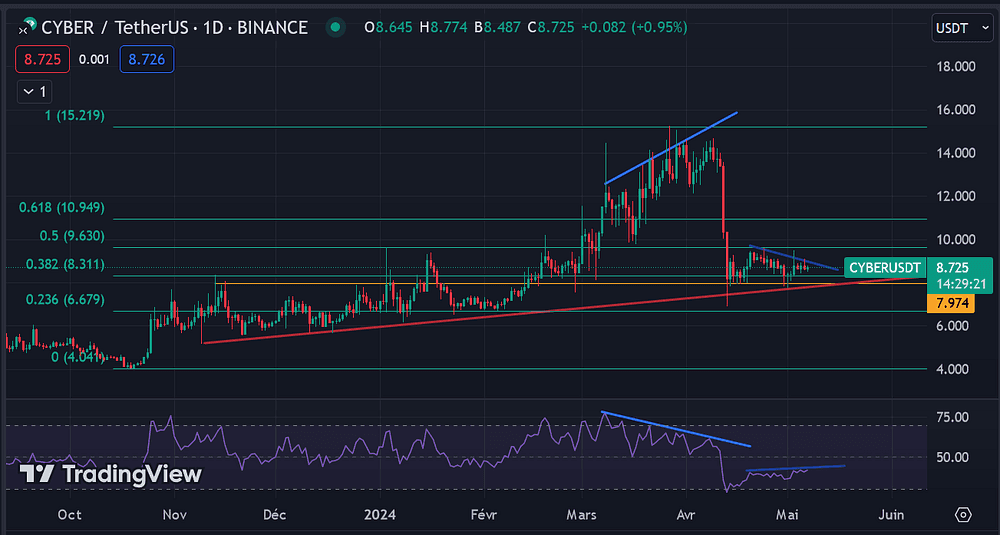Click the Déc label on time axis

coord(275,515)
